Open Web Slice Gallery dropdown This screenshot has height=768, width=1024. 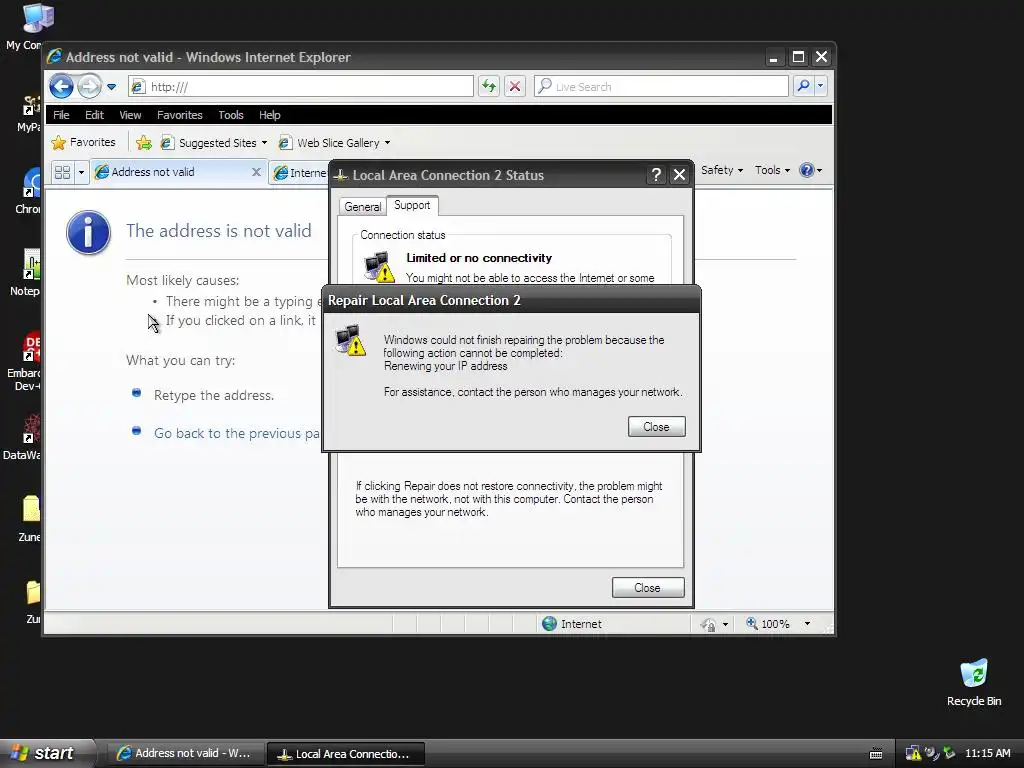pos(334,142)
